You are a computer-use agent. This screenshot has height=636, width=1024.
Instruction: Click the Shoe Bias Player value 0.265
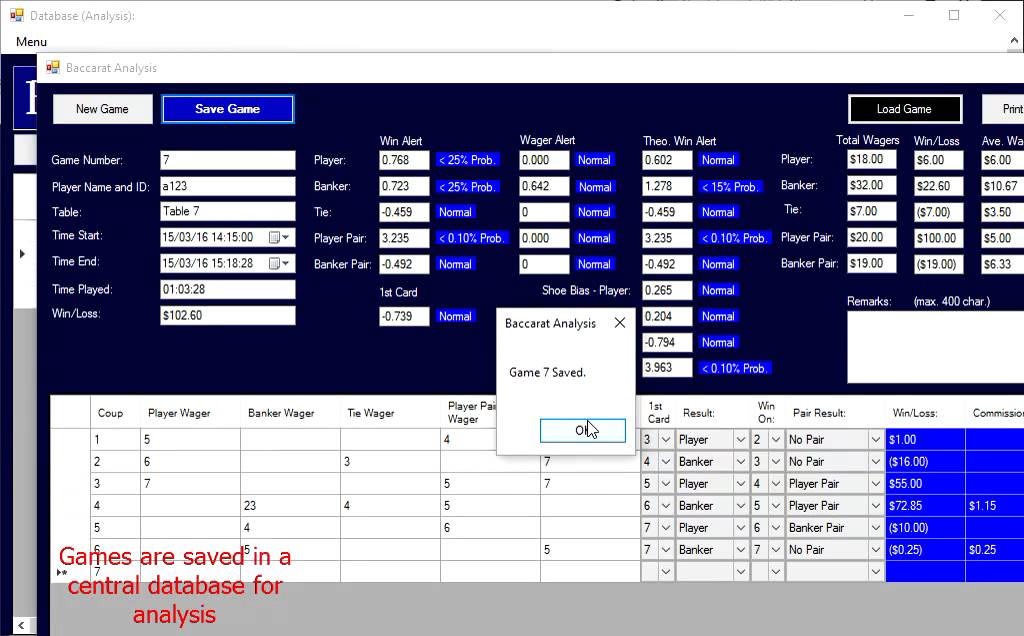pos(667,290)
